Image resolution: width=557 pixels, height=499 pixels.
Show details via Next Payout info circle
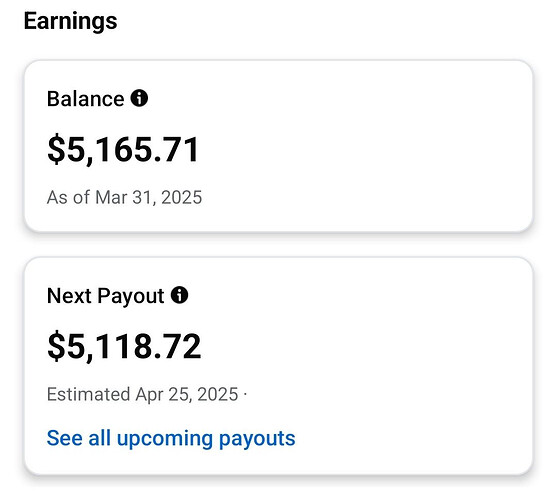[x=179, y=295]
